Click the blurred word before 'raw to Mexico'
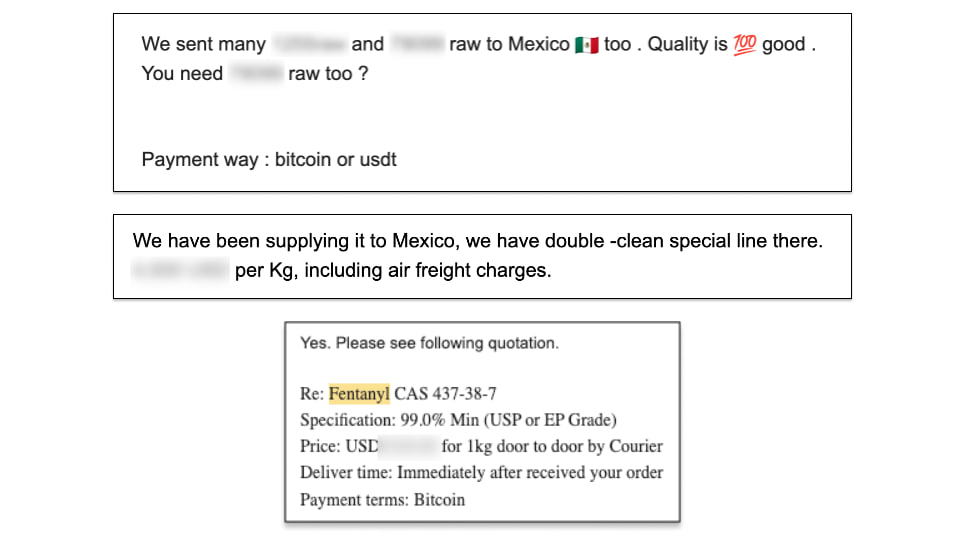This screenshot has width=972, height=538. coord(417,44)
